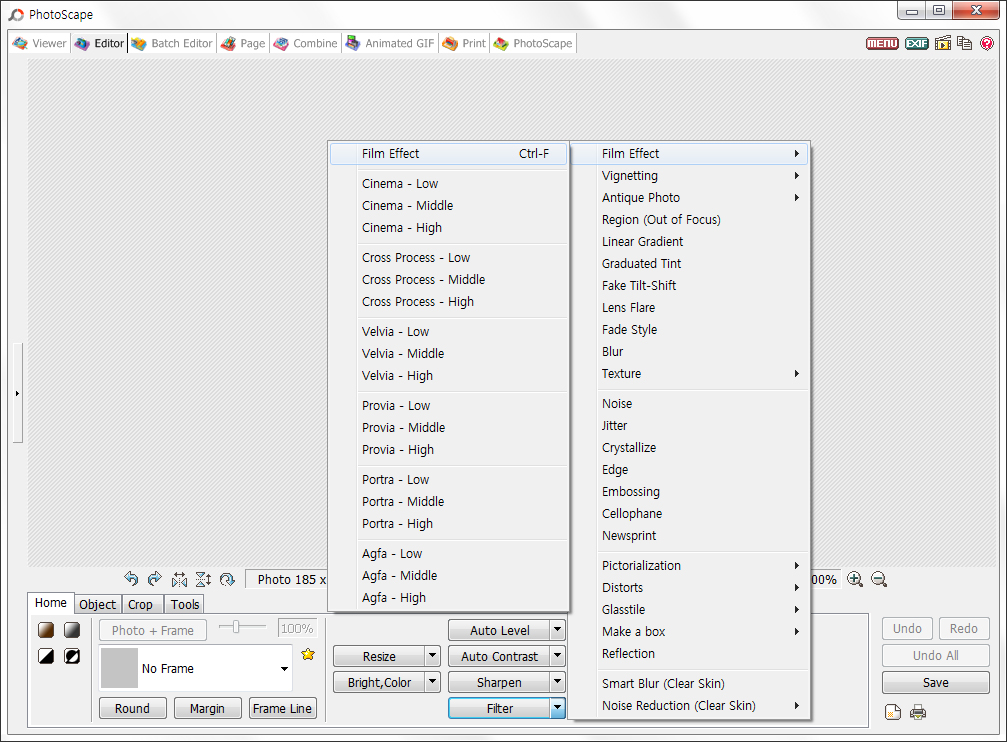This screenshot has width=1007, height=742.
Task: Click the filmstrip video icon in top toolbar
Action: click(x=943, y=43)
